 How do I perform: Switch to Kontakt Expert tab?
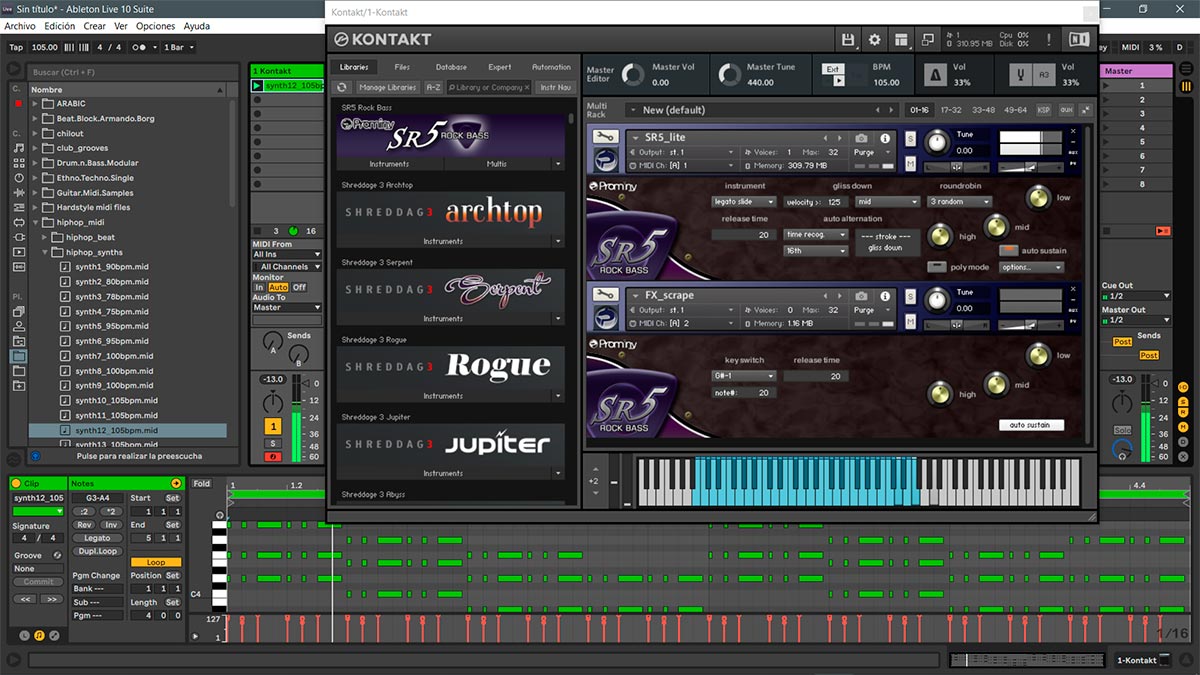point(500,67)
